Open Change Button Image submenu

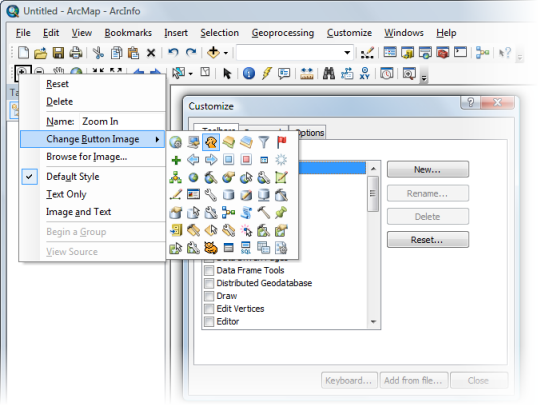(93, 139)
